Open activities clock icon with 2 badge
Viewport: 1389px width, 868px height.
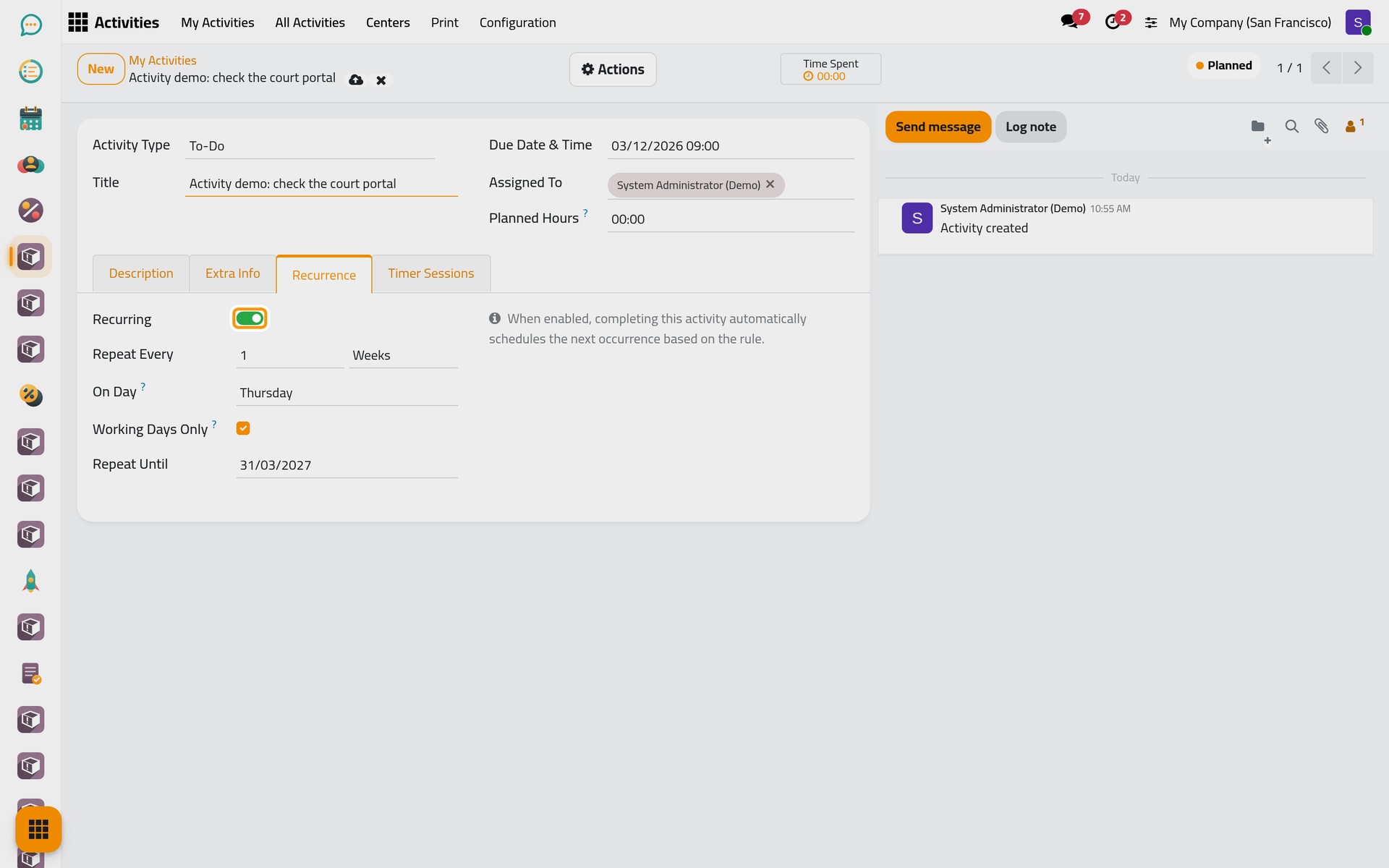pyautogui.click(x=1113, y=22)
